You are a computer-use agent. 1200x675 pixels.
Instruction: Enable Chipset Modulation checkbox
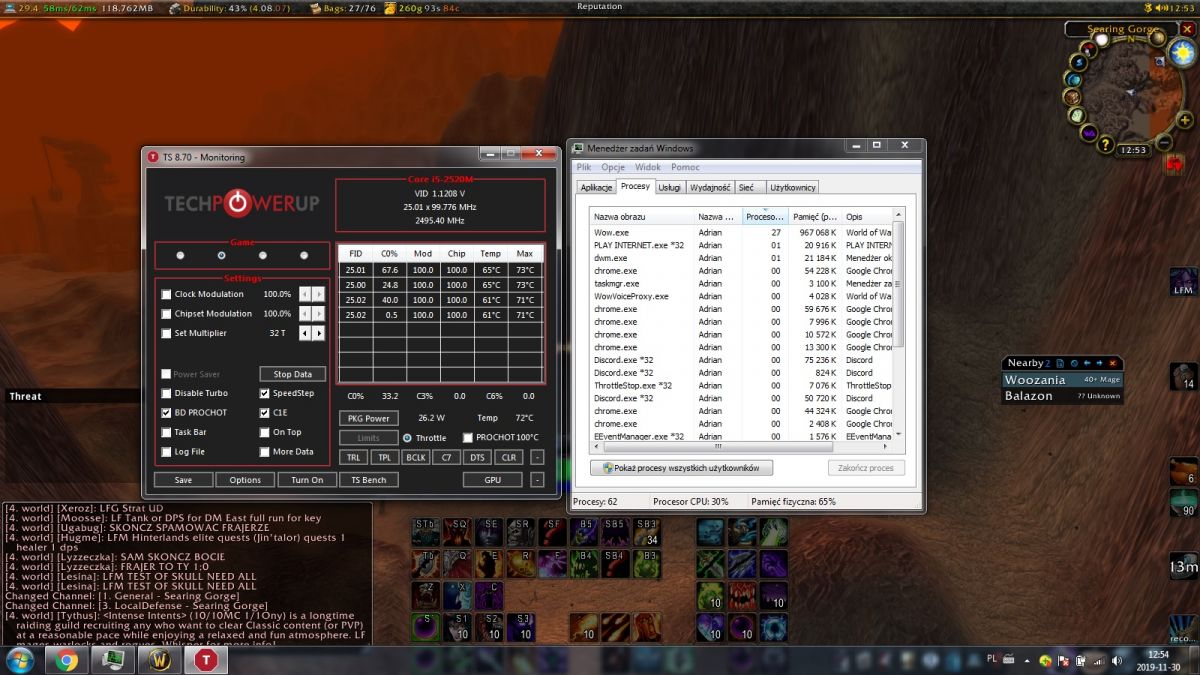pos(166,314)
